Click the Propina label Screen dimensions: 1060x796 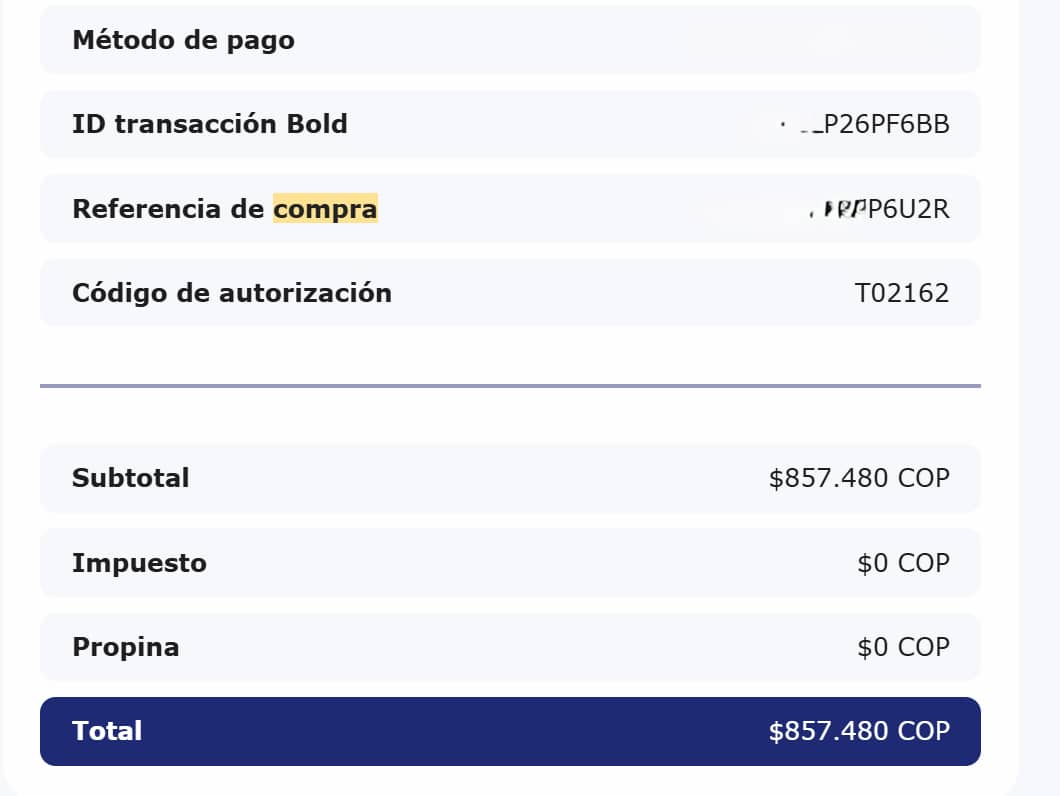[x=126, y=647]
